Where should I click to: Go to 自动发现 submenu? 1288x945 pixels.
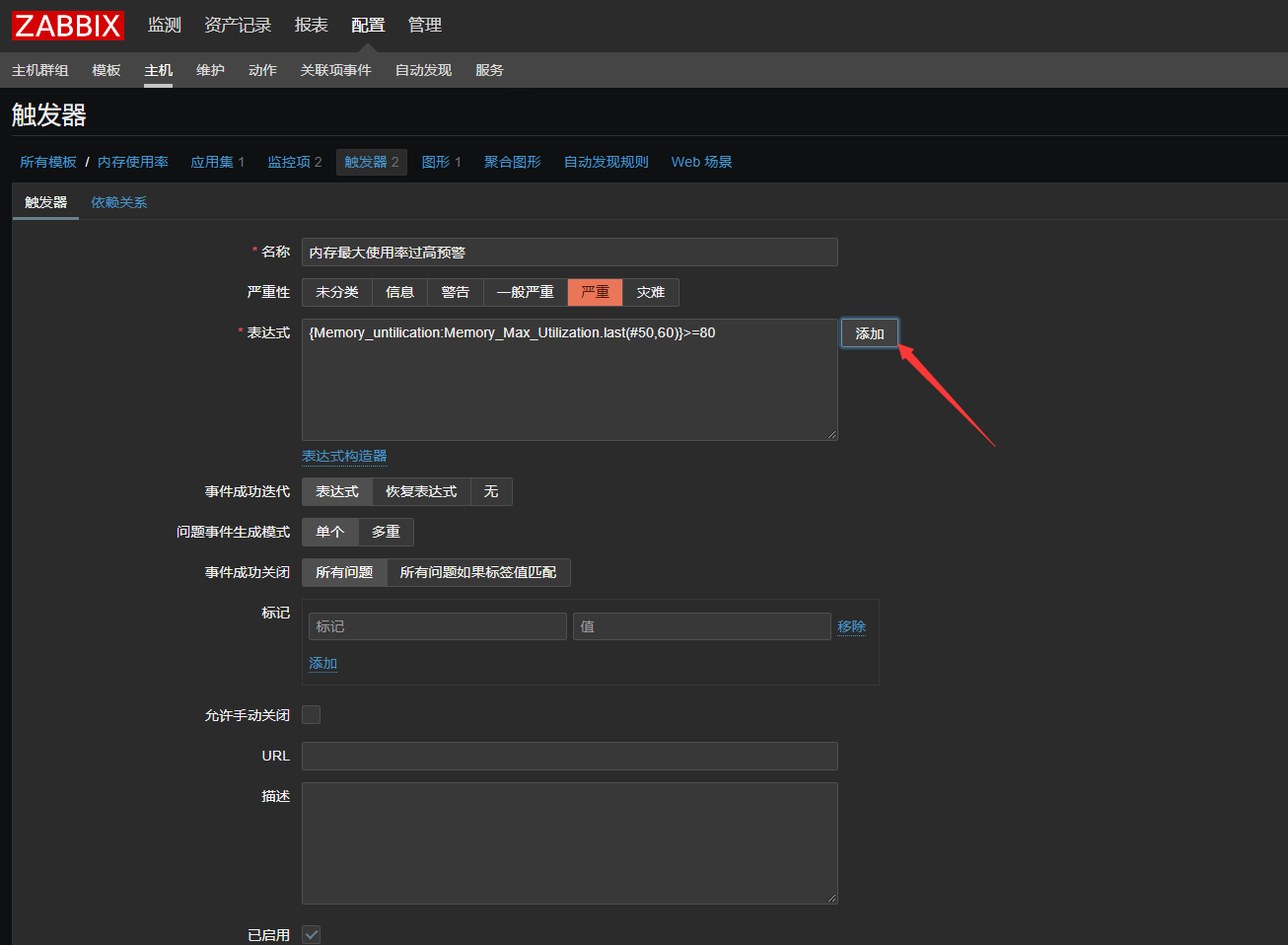point(423,70)
